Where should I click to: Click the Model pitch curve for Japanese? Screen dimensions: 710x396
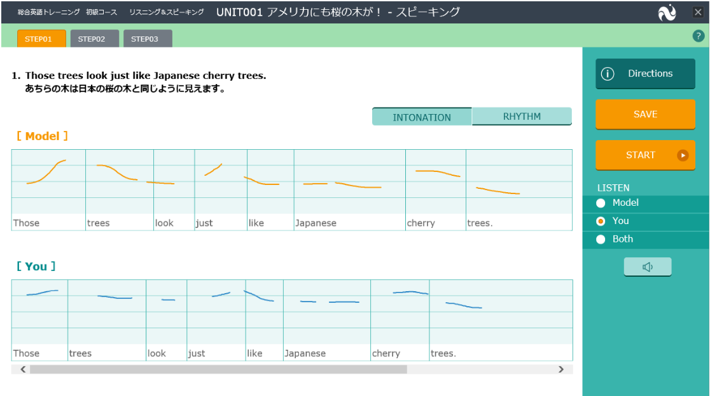(342, 185)
